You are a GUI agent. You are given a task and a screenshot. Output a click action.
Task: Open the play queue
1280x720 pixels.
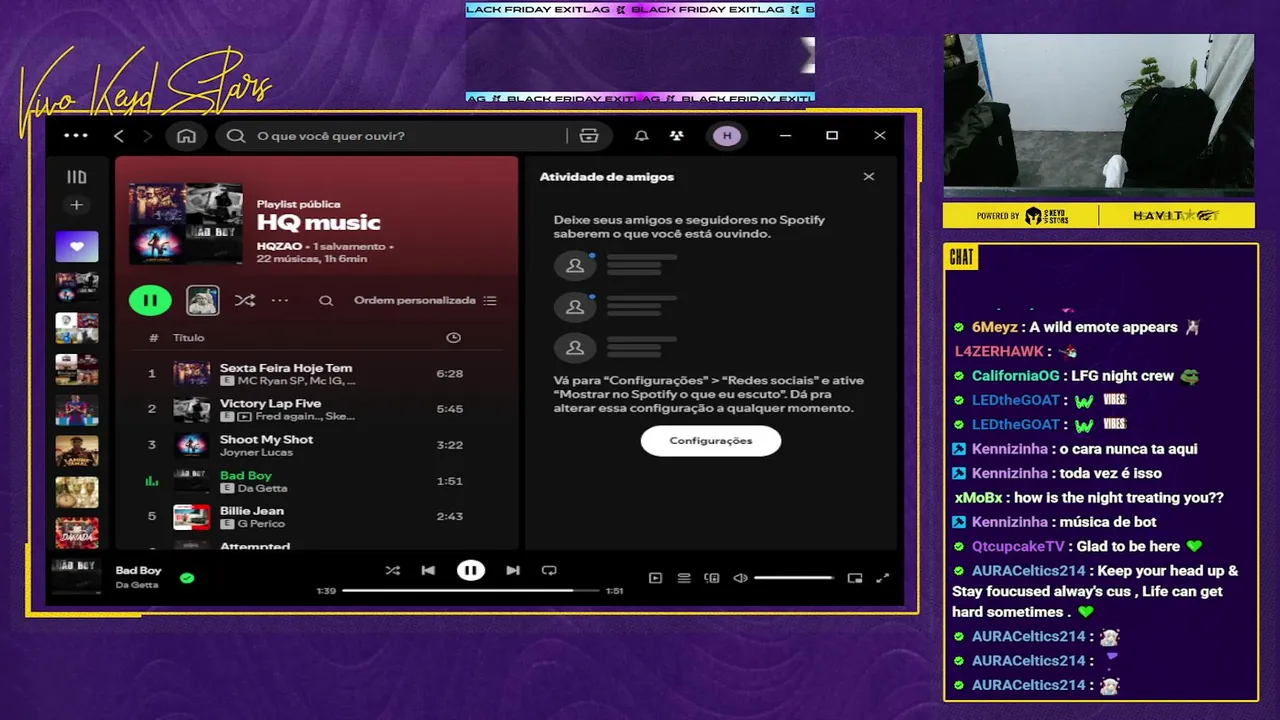pos(684,578)
